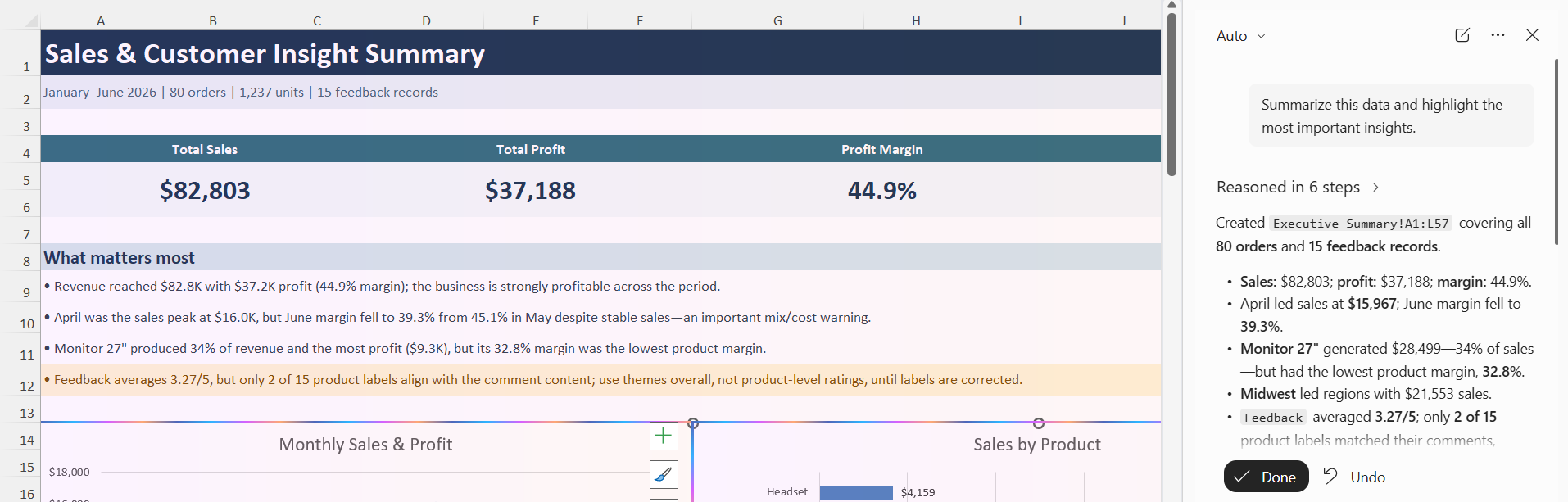This screenshot has height=502, width=1568.
Task: Select column E header
Action: tap(536, 21)
